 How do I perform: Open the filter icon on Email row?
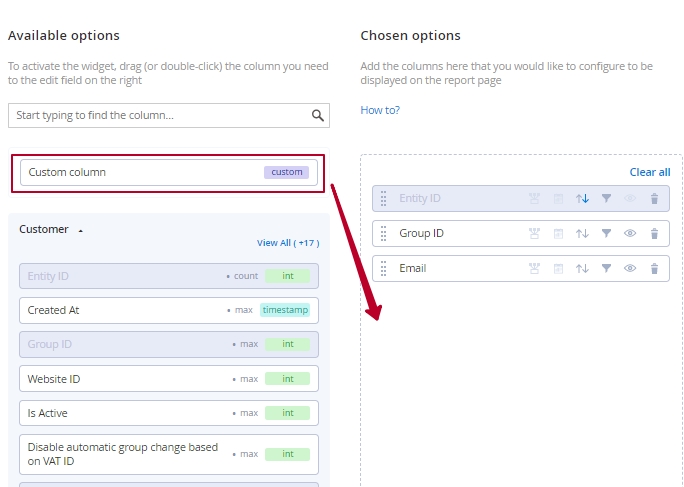click(606, 268)
